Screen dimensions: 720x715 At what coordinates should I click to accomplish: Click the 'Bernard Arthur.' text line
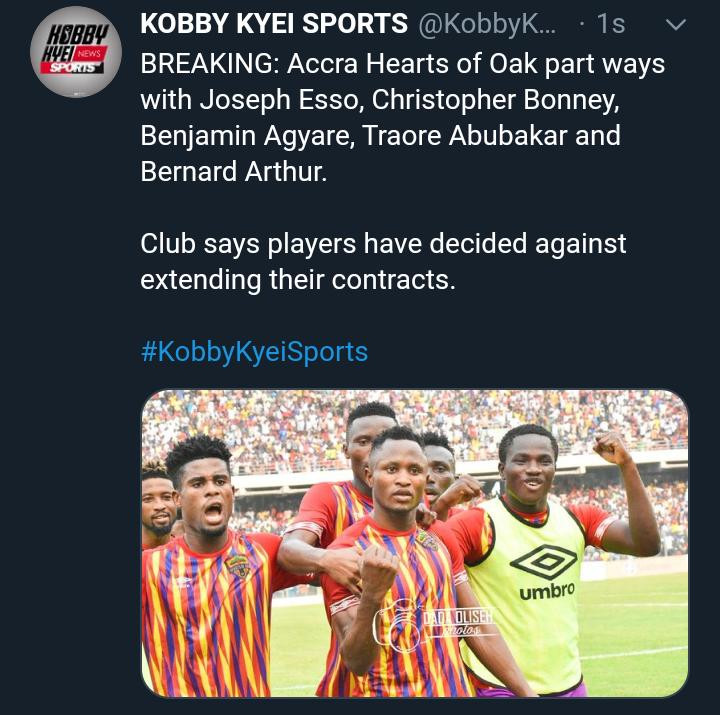coord(234,171)
